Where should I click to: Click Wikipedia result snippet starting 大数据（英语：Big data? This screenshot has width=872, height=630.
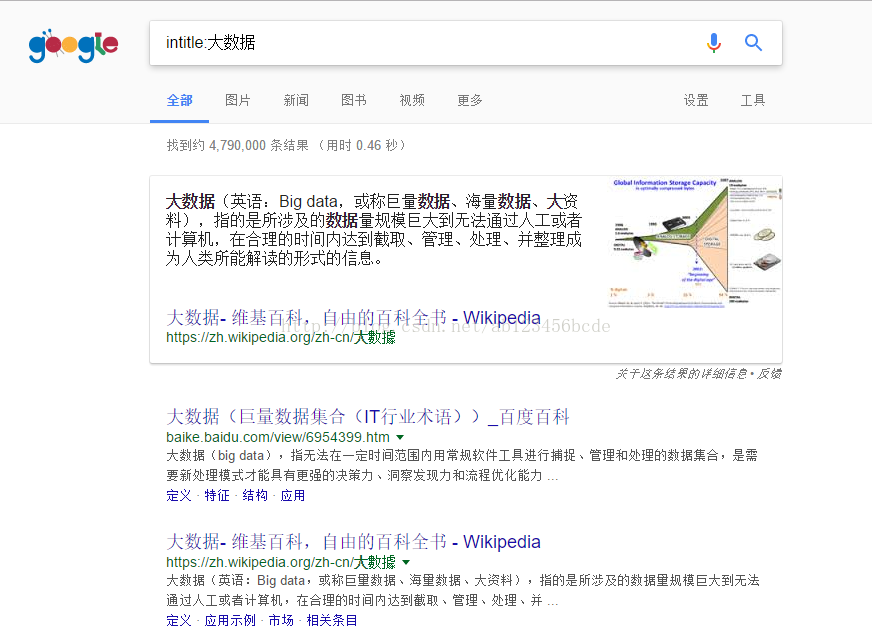[x=463, y=591]
